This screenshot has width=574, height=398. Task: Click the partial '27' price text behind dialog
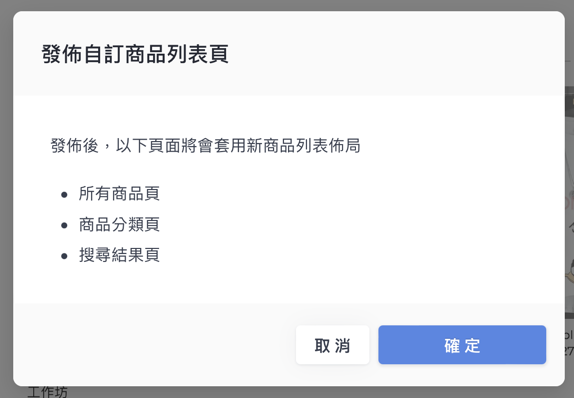(x=570, y=351)
